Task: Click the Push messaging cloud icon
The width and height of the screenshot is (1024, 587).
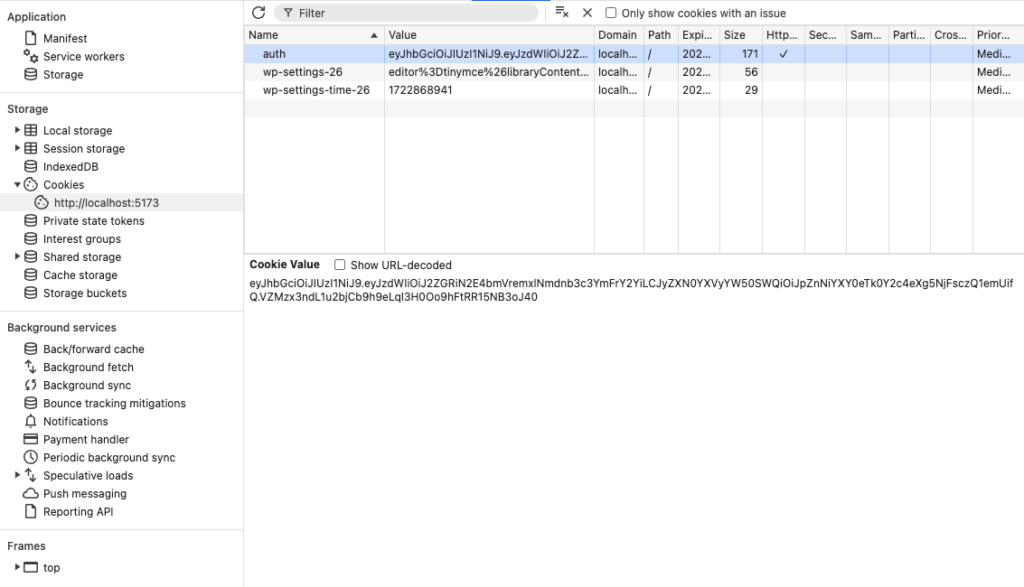Action: tap(30, 494)
